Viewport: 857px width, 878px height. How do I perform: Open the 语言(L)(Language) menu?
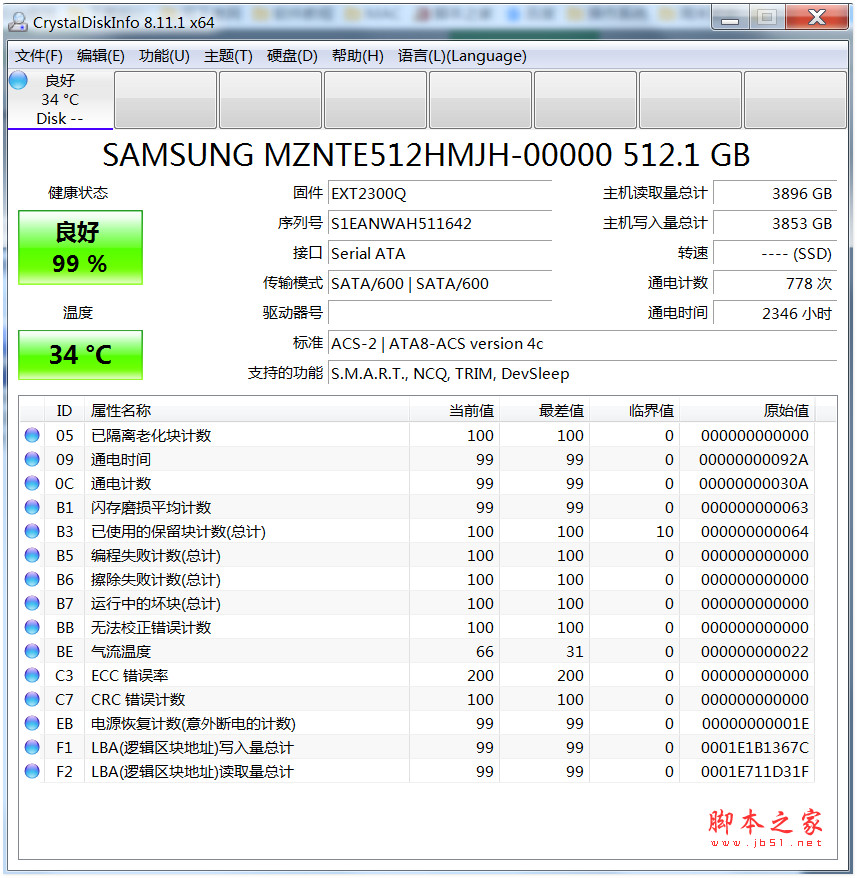point(462,56)
